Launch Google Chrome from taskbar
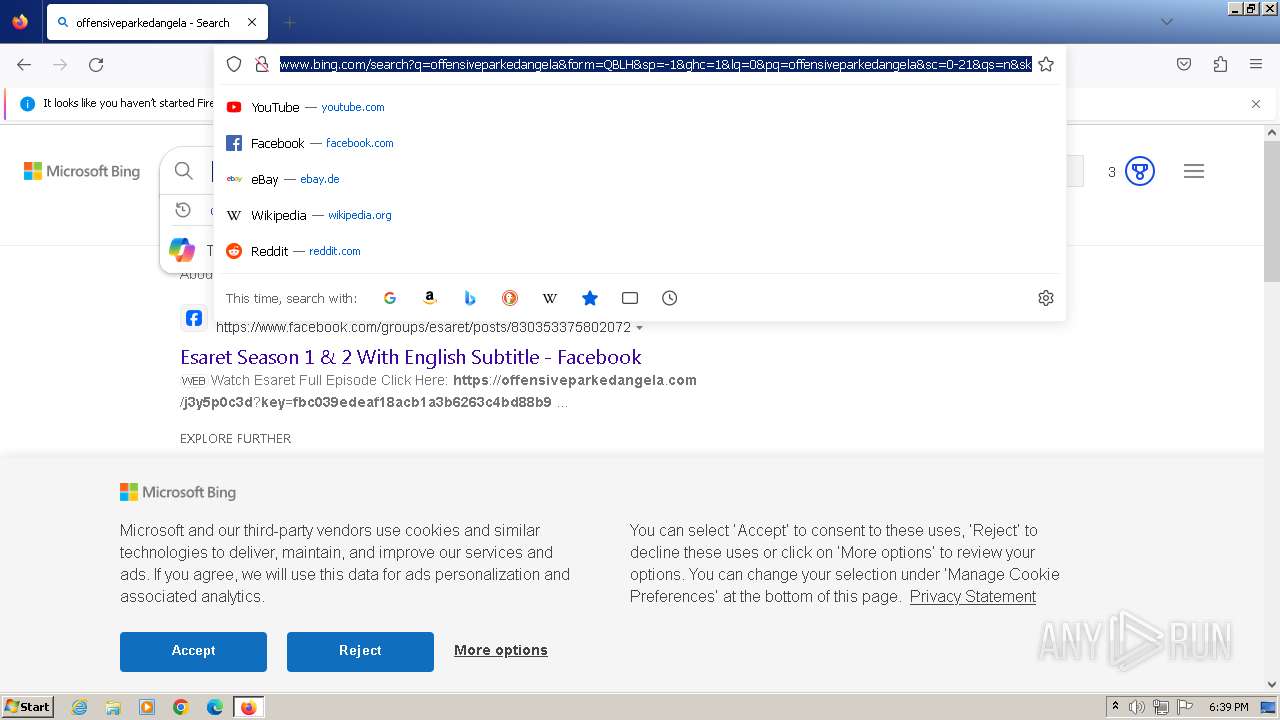The height and width of the screenshot is (720, 1280). 181,707
